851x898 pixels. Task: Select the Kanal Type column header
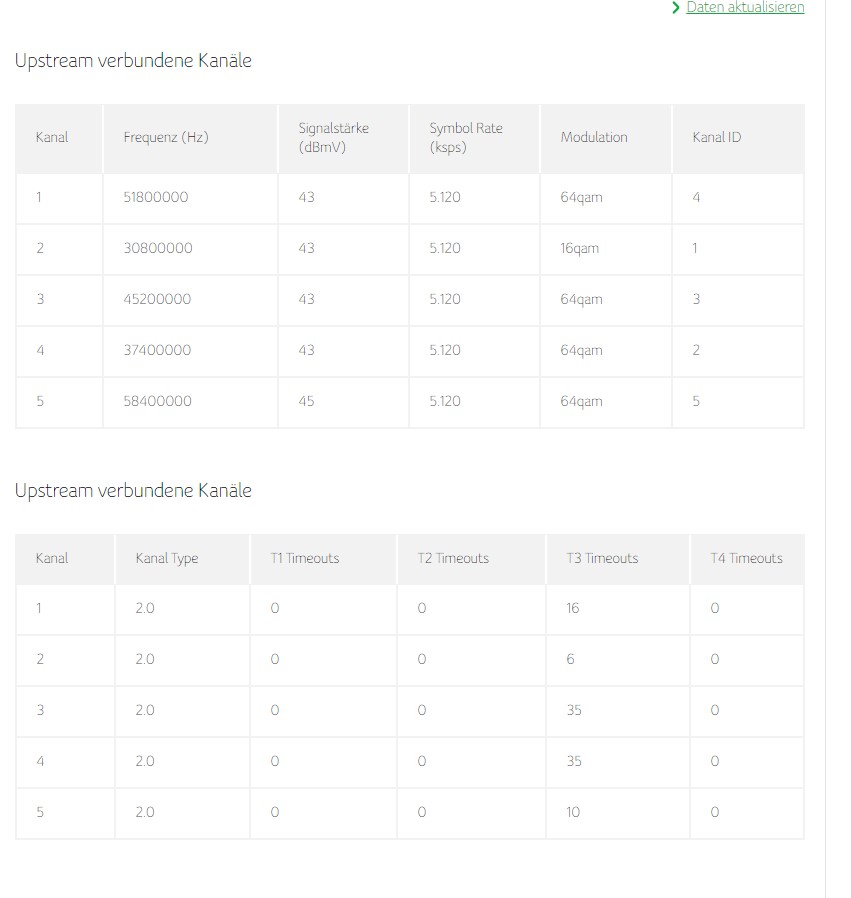(167, 558)
